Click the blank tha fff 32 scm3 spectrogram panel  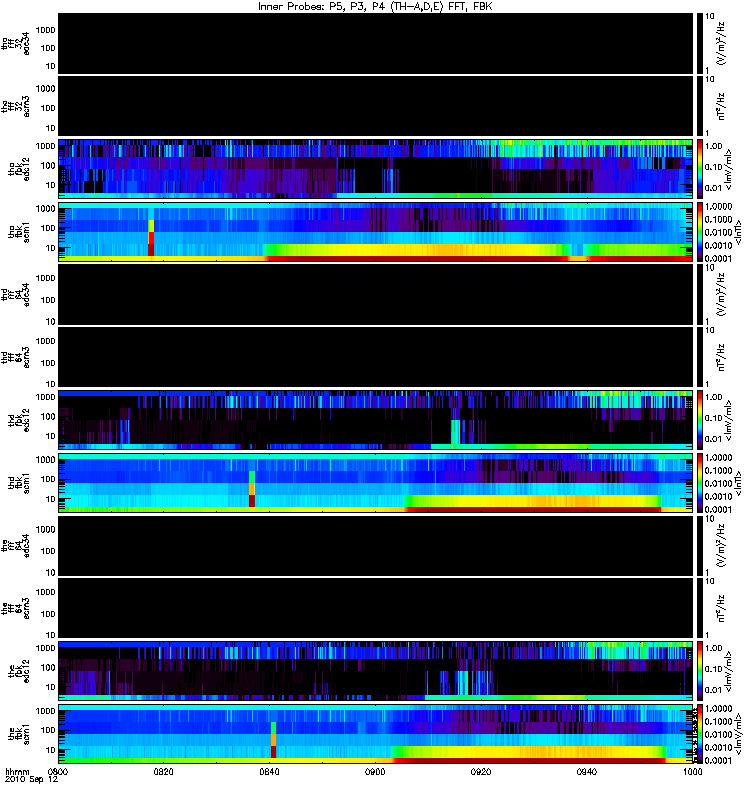pos(375,106)
